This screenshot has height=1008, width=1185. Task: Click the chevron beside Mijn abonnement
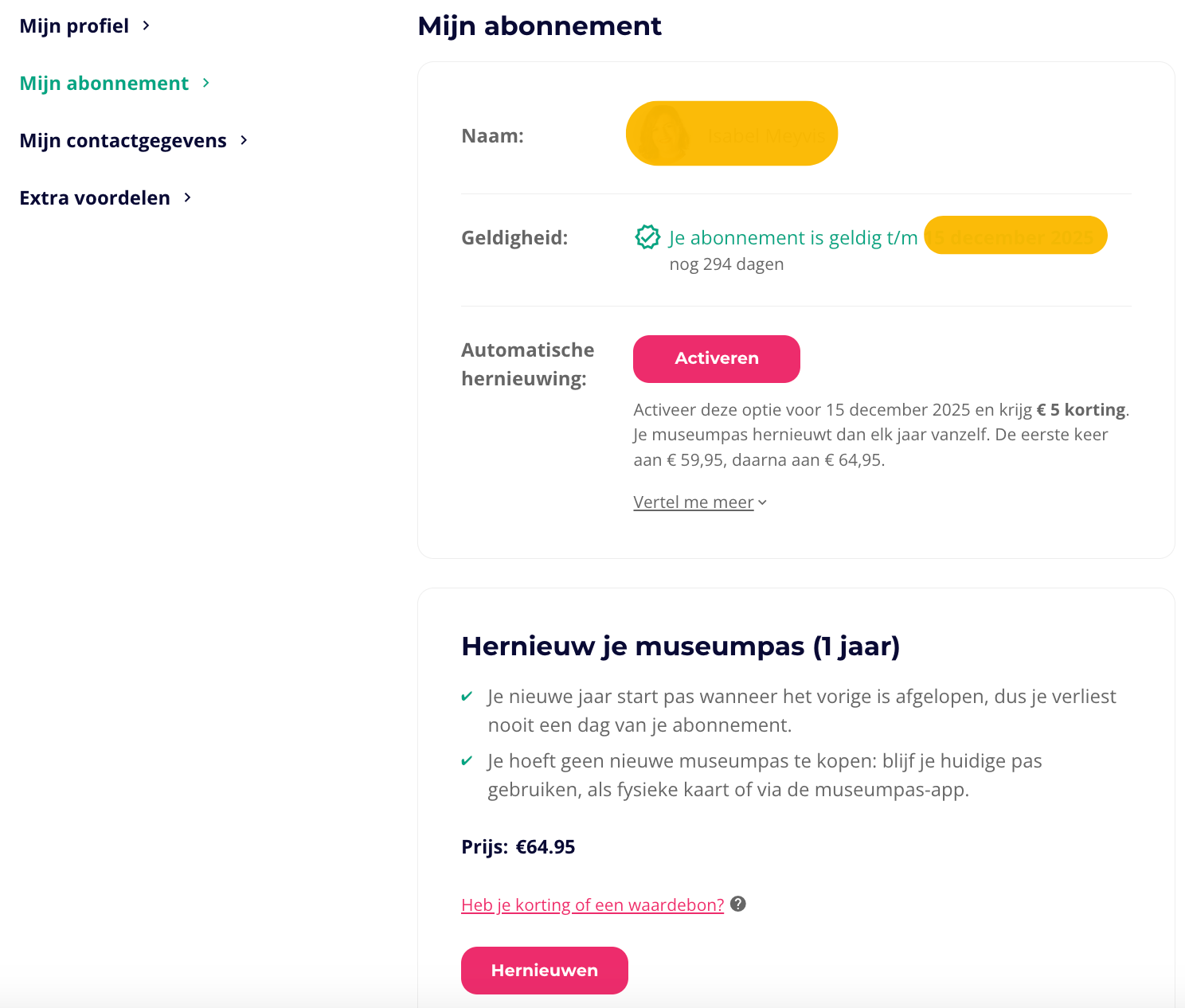click(x=206, y=83)
